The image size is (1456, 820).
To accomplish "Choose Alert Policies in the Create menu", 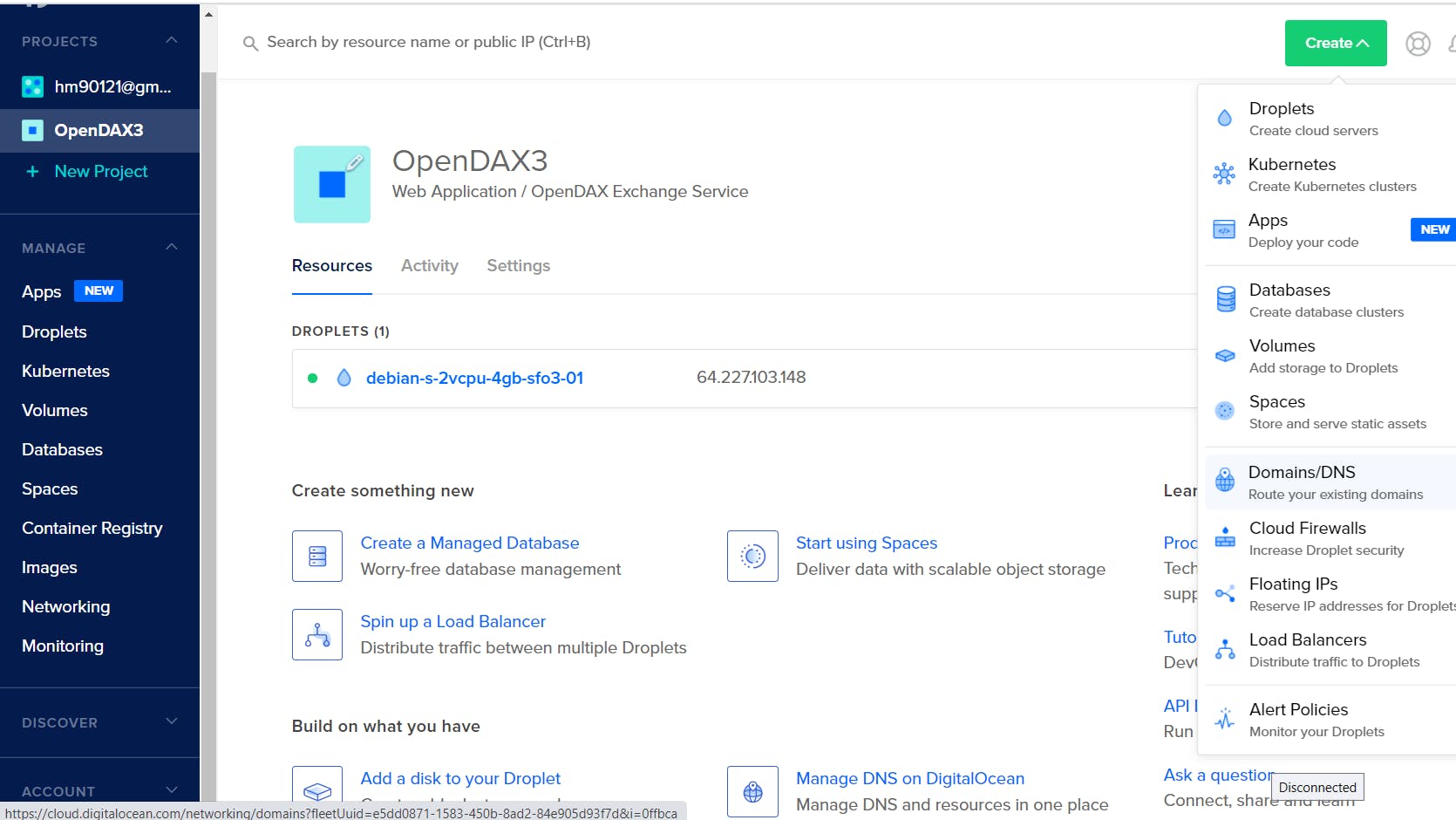I will 1330,719.
